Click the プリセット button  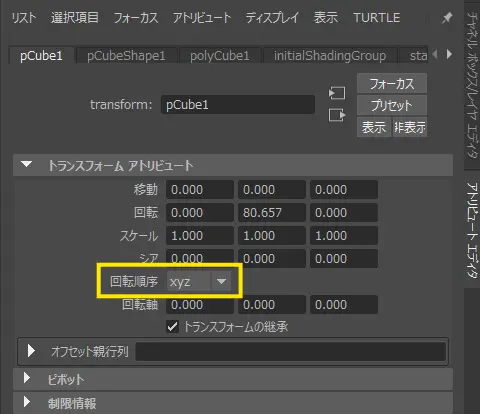click(x=392, y=105)
